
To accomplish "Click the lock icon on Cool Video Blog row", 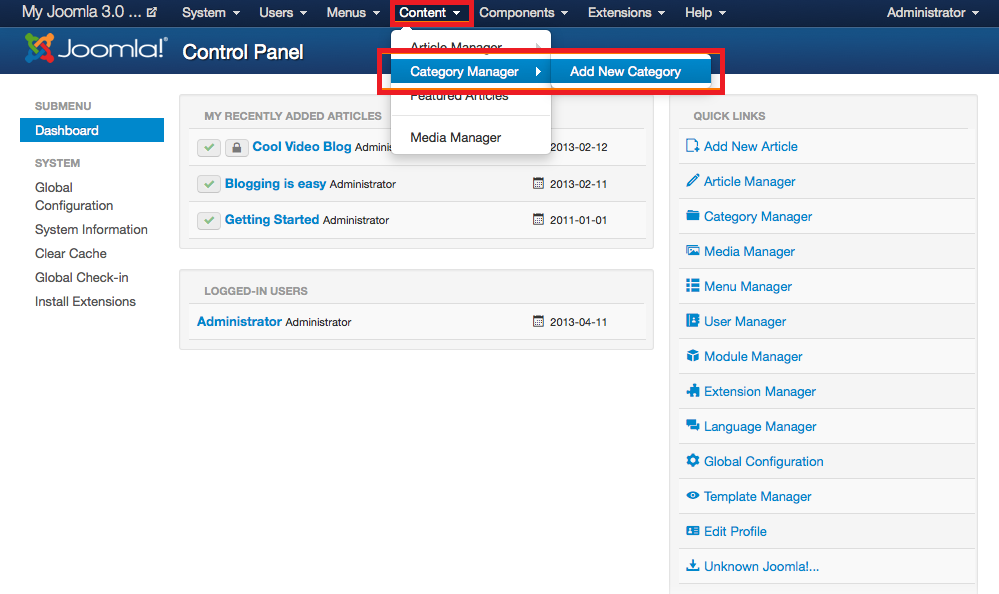I will point(236,148).
